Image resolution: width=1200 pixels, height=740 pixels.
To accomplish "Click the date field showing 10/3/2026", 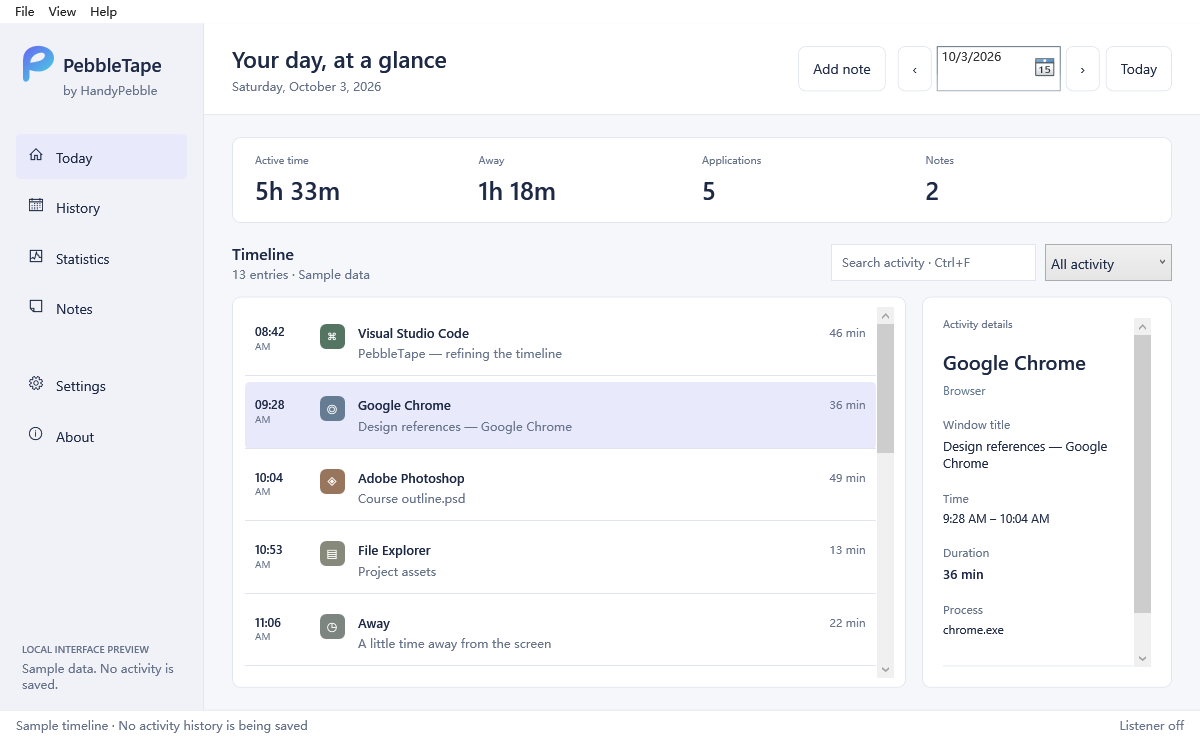I will [998, 68].
